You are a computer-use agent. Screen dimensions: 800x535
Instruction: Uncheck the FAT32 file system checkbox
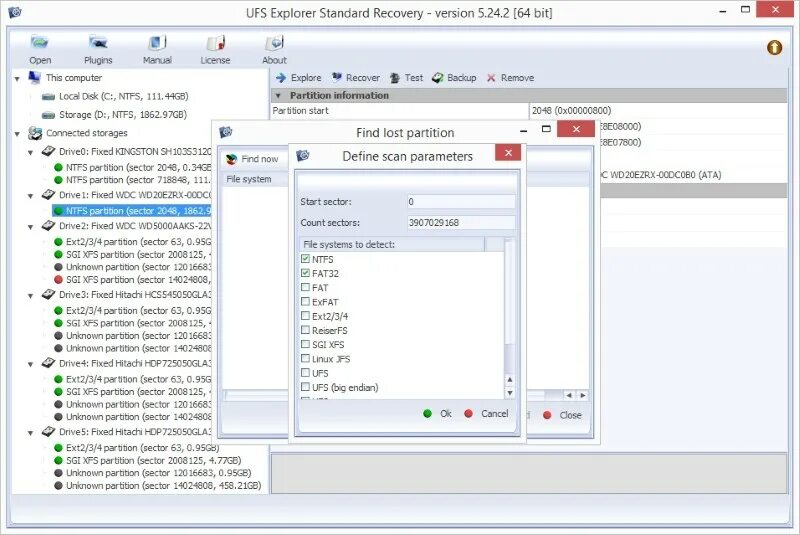click(x=305, y=273)
